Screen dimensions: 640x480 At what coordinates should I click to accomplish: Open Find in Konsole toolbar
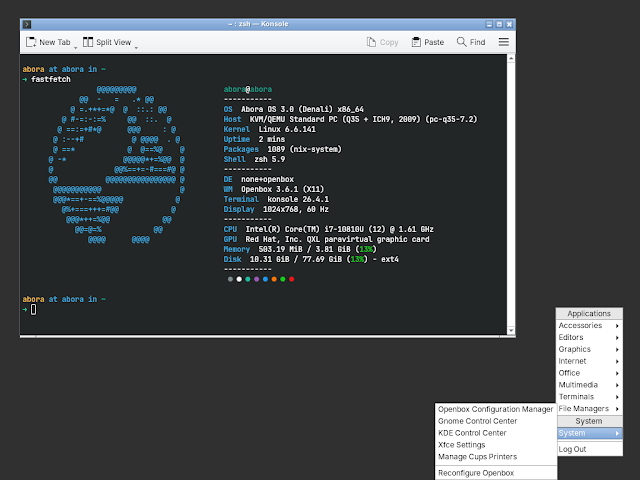(471, 42)
